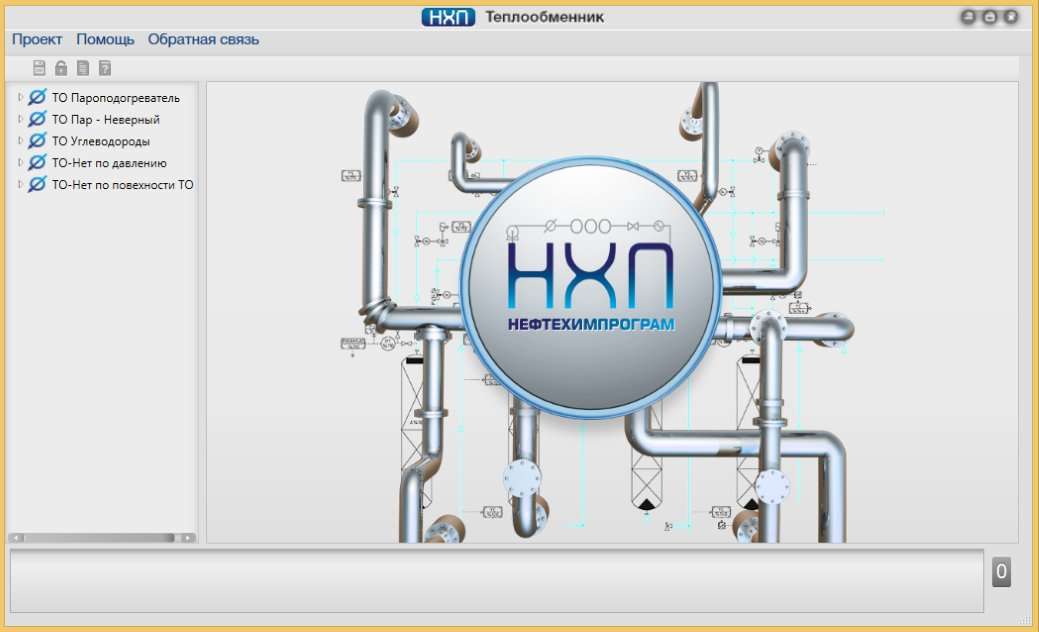Expand the ТО-Нет по давлению tree node
This screenshot has width=1039, height=632.
click(x=20, y=162)
